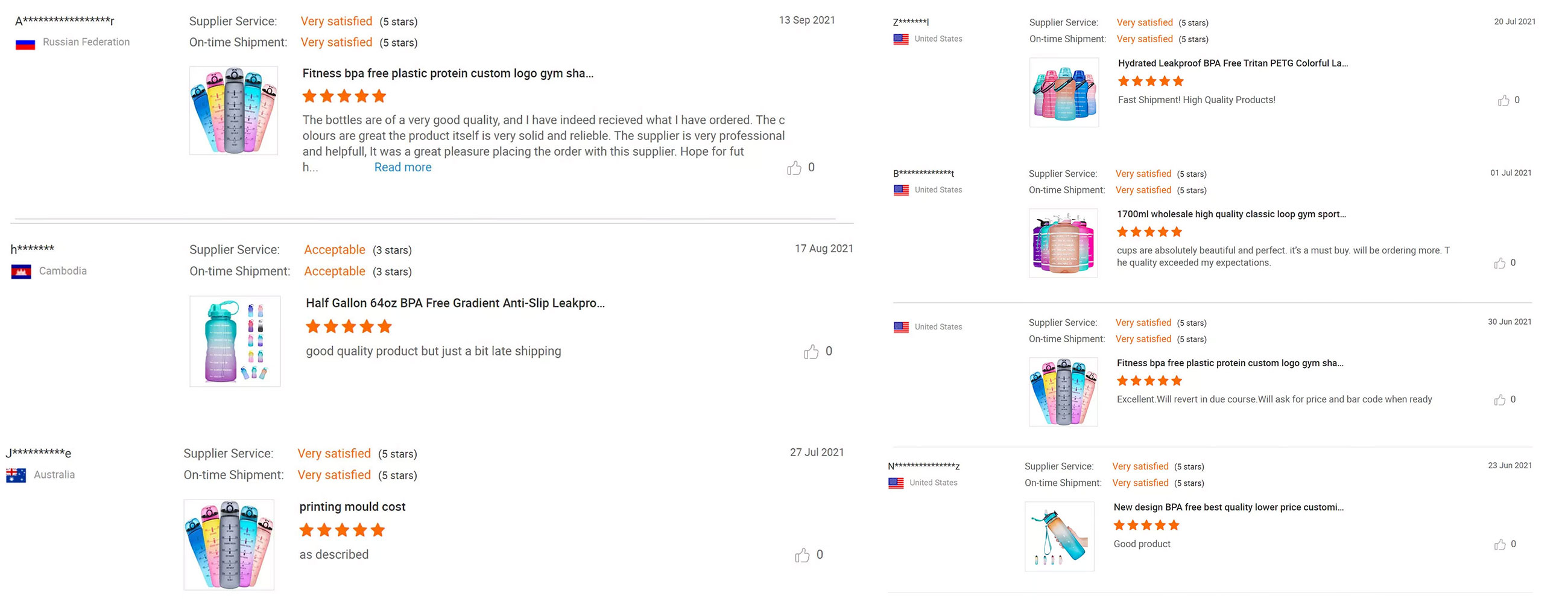
Task: Click bottle thumbnail in the 13 Sep 2021 review
Action: pos(234,111)
